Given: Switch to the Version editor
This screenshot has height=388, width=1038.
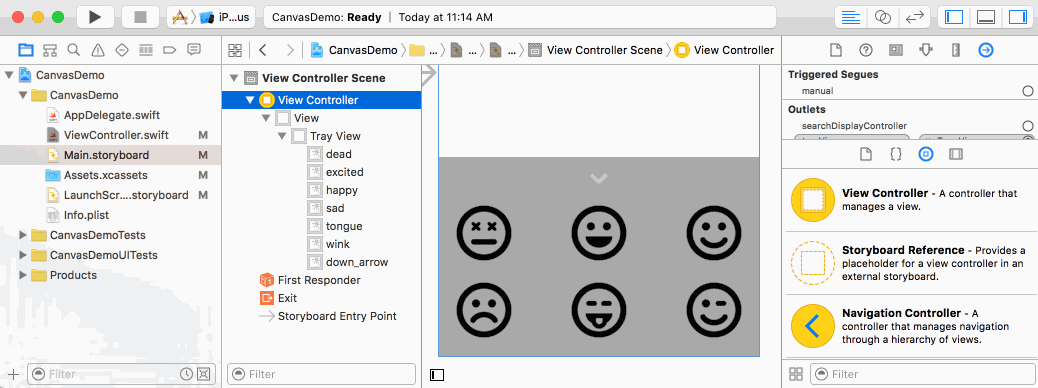Looking at the screenshot, I should (914, 17).
